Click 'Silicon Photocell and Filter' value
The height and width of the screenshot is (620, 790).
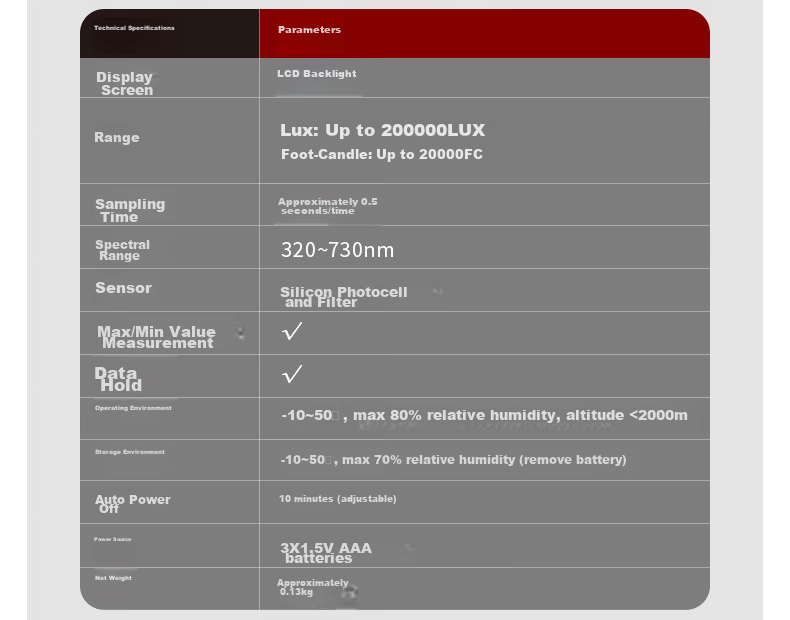(344, 297)
